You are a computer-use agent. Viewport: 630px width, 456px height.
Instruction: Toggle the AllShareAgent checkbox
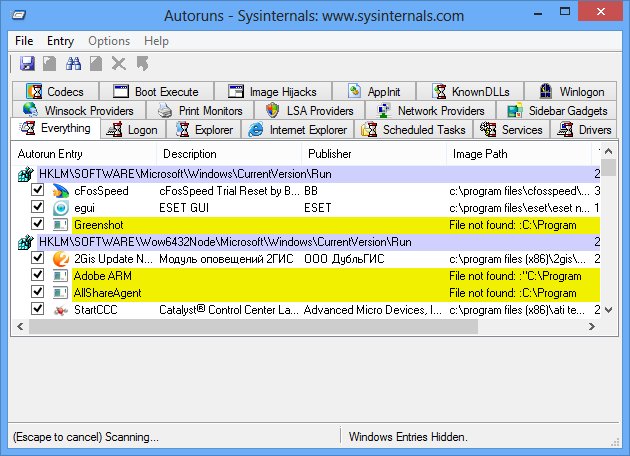pos(38,291)
